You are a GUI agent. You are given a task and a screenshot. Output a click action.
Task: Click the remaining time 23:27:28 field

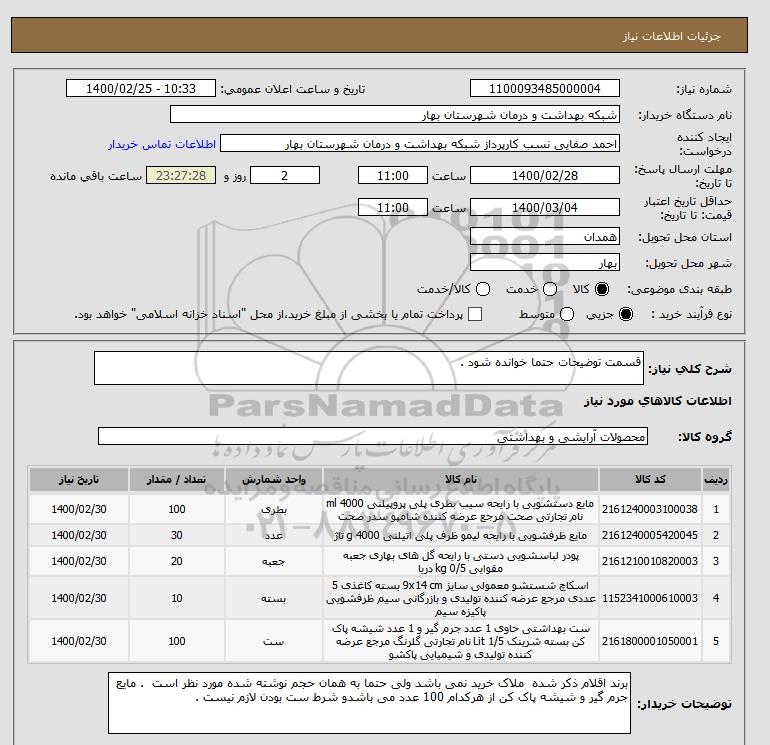click(181, 175)
